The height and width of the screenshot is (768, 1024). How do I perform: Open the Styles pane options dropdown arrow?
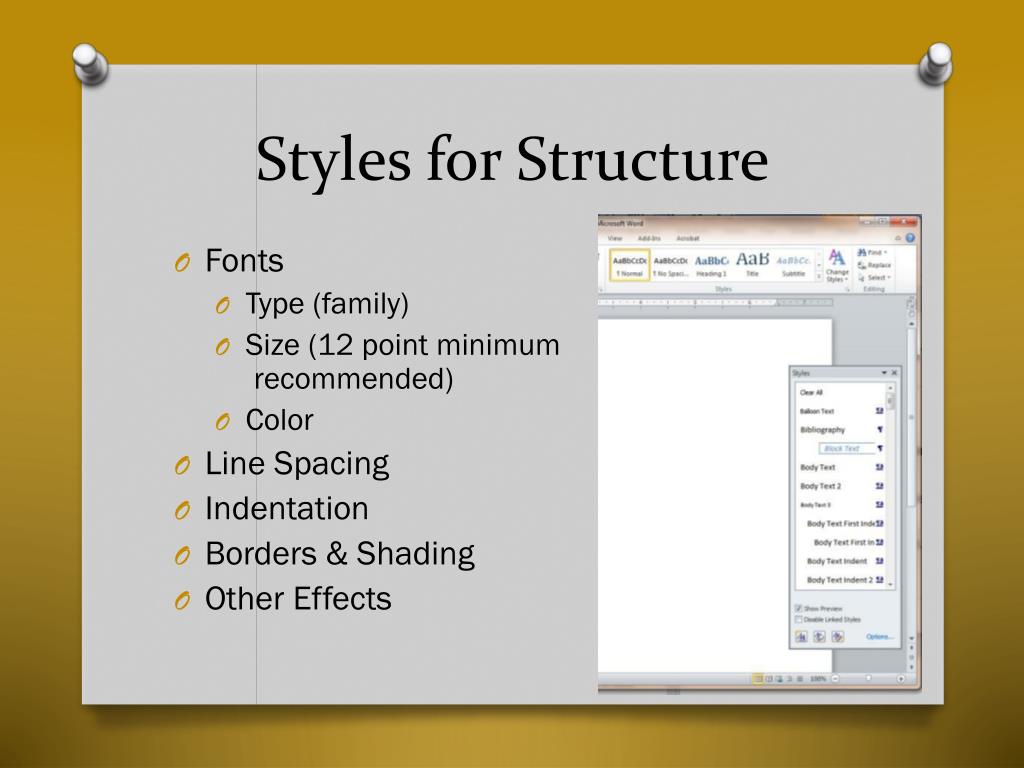[884, 373]
